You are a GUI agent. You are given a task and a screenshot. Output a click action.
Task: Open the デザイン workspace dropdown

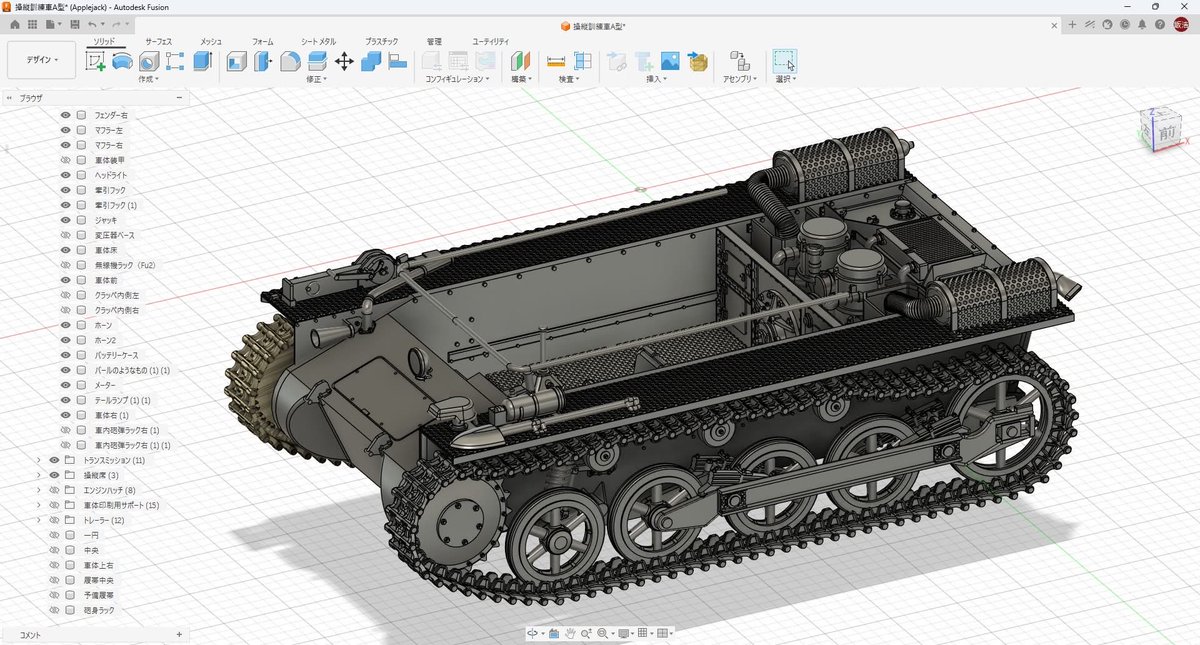pyautogui.click(x=41, y=60)
